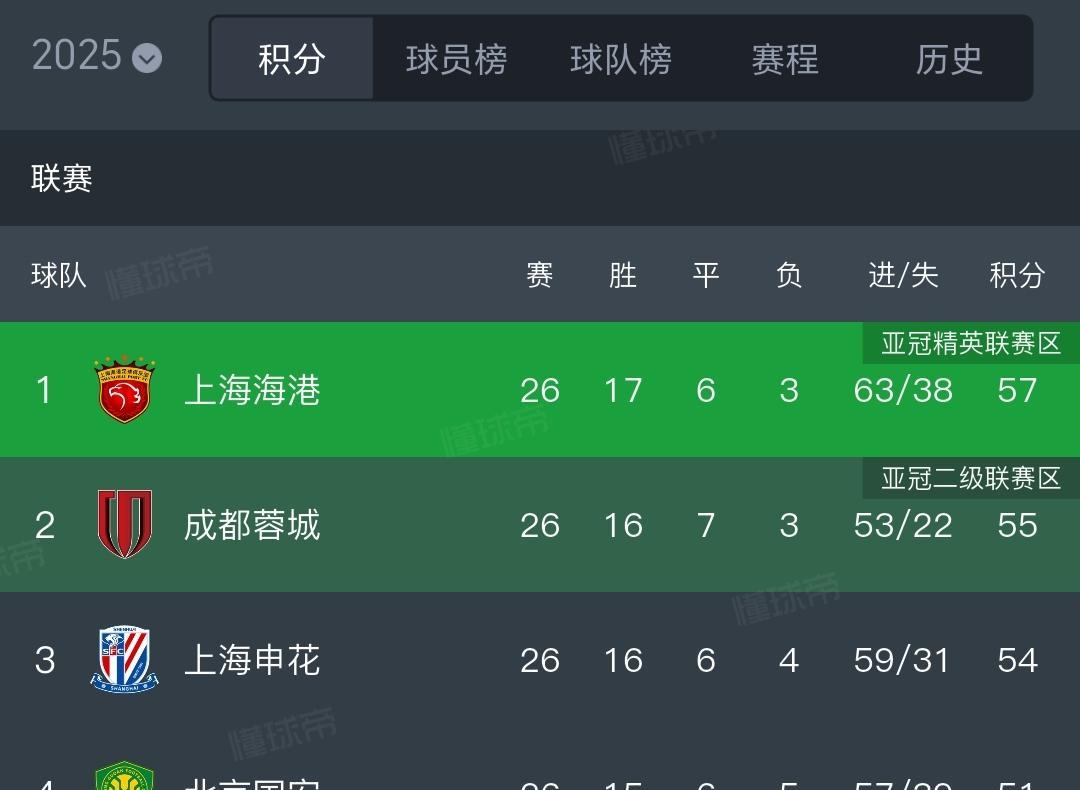Click the 积分 column header
This screenshot has height=790, width=1080.
click(x=1017, y=275)
